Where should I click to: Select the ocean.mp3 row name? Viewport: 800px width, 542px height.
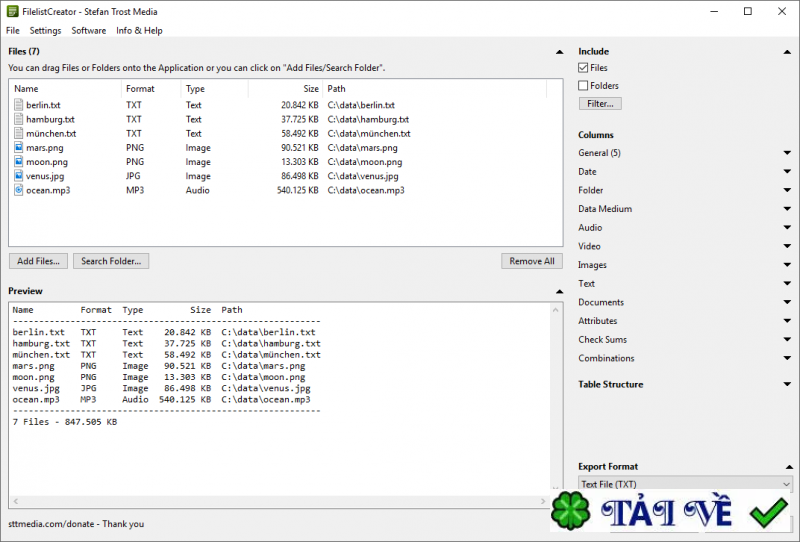(x=48, y=190)
